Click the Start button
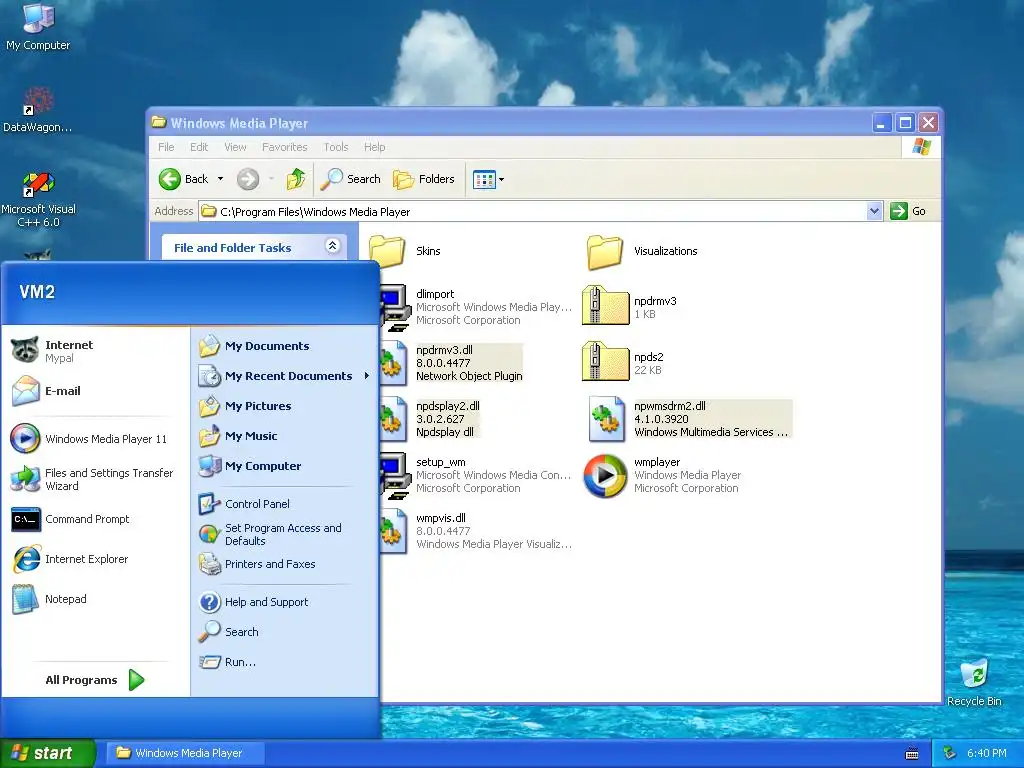Screen dimensions: 1024x768 pos(47,753)
